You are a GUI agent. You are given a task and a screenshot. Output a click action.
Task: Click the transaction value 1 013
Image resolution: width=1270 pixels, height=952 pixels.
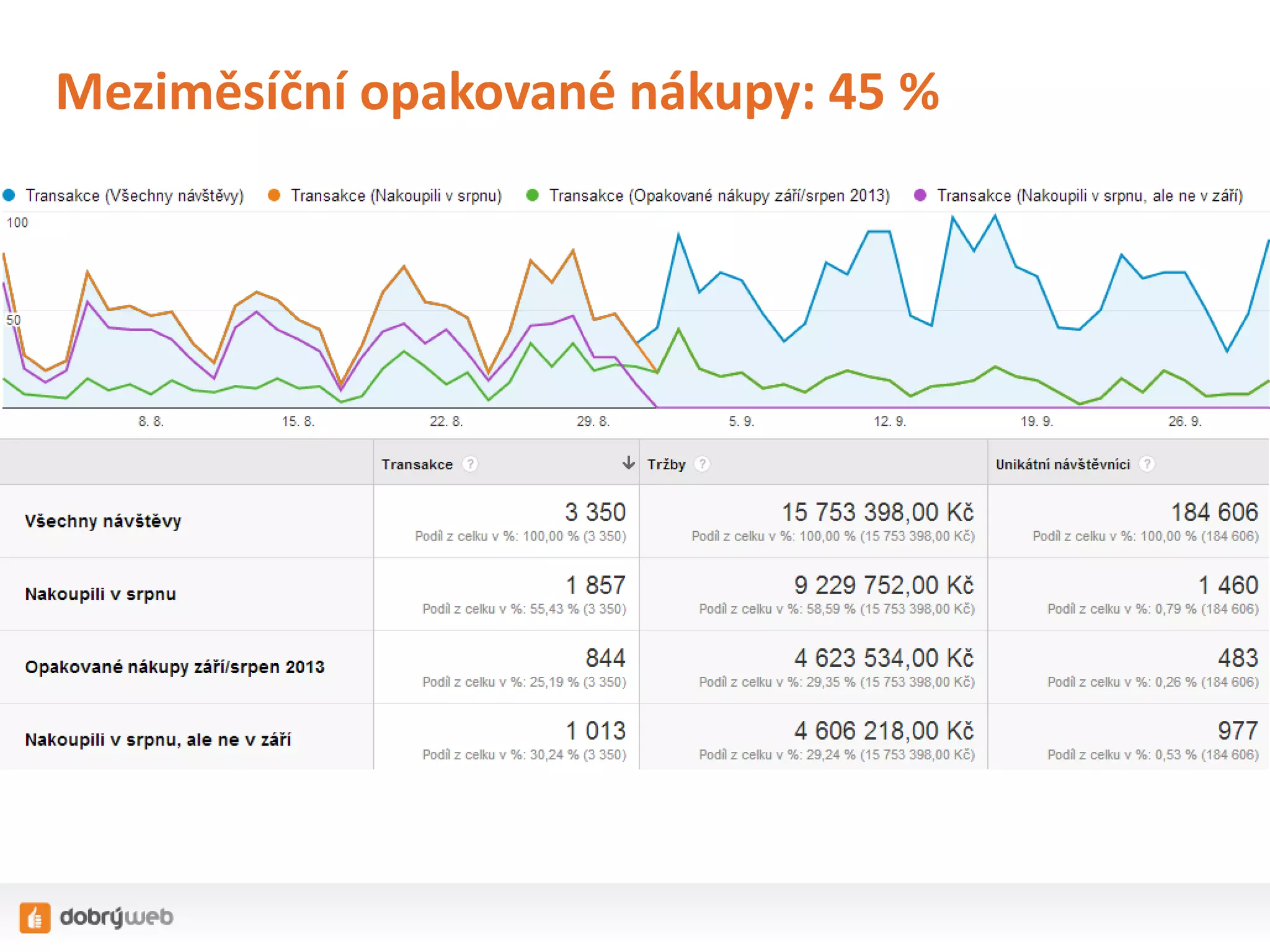(595, 731)
